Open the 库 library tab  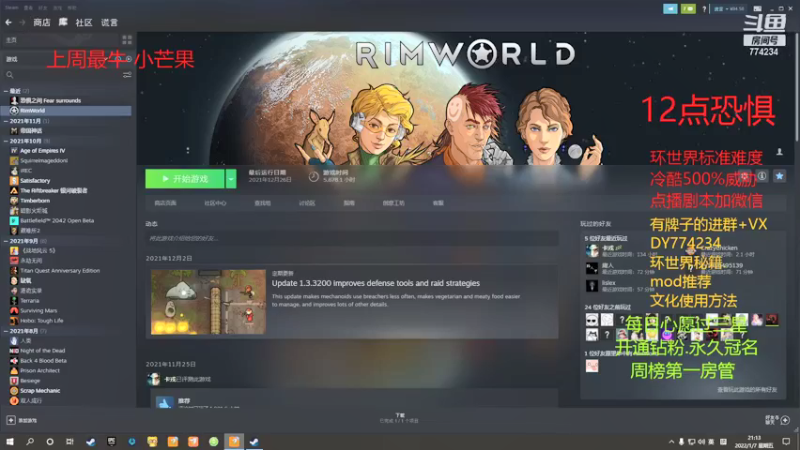point(63,22)
